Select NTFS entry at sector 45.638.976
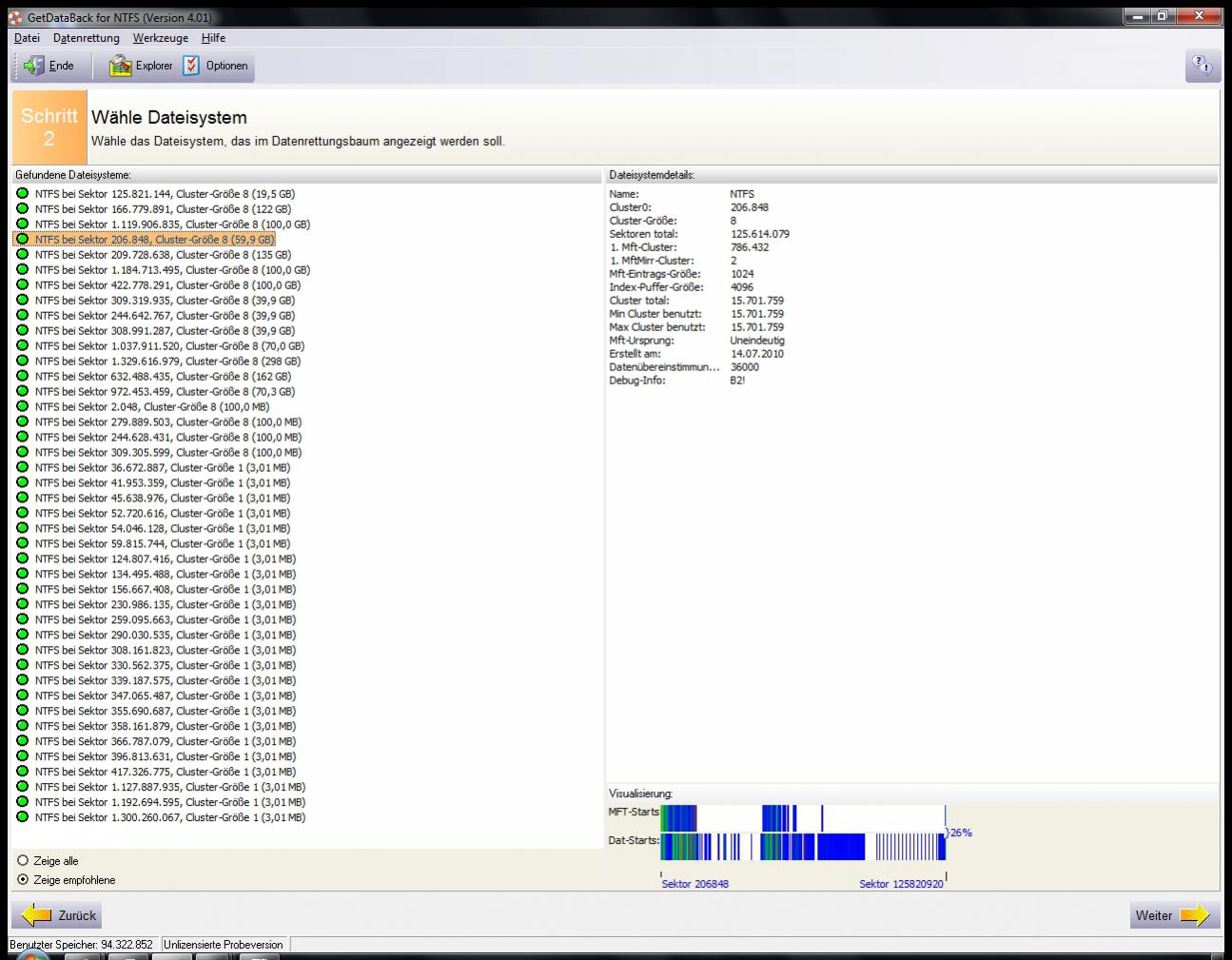The image size is (1232, 960). 163,498
